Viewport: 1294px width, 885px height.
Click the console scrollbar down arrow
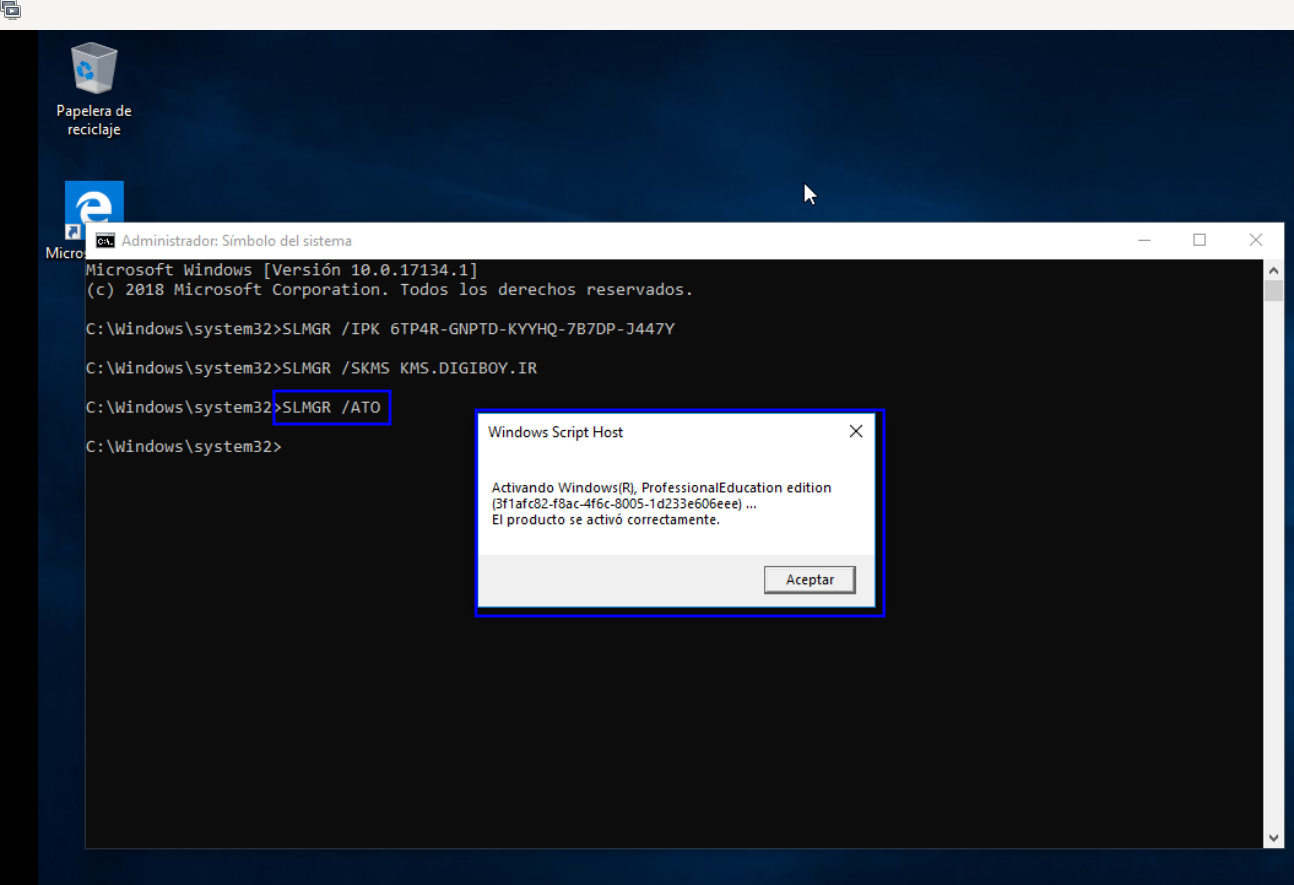click(1273, 838)
